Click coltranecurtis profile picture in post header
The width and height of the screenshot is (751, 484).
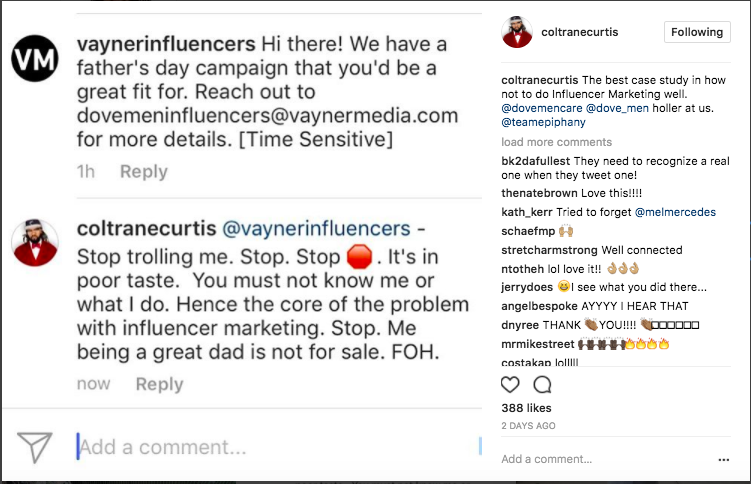coord(516,32)
